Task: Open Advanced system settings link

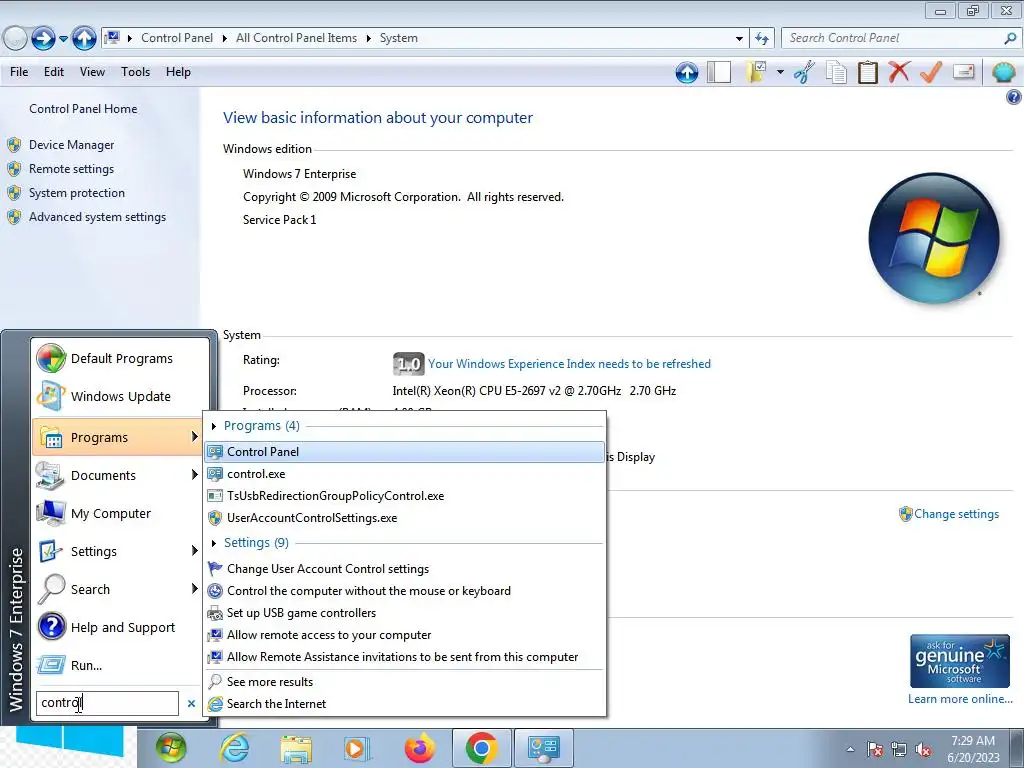Action: pos(97,217)
